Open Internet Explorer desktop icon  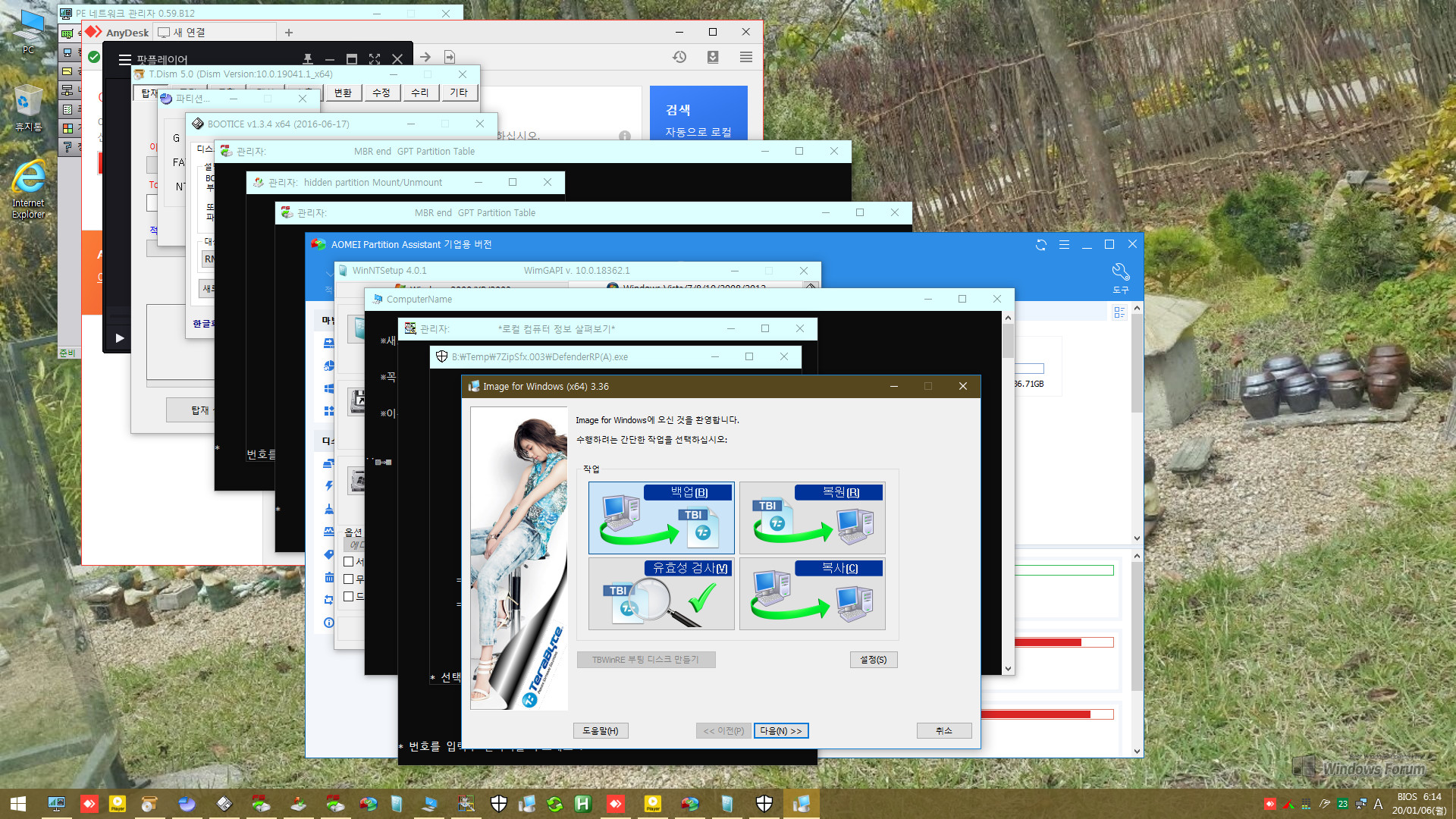pyautogui.click(x=29, y=190)
